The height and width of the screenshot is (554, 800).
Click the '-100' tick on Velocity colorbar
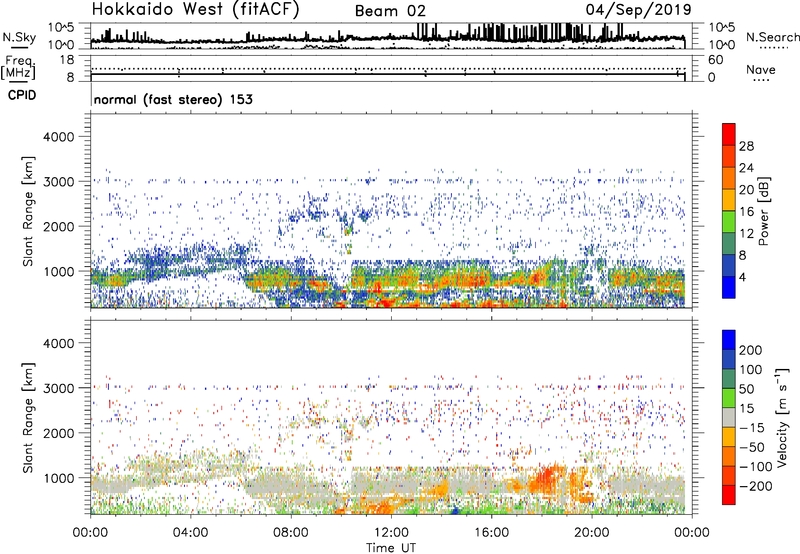(756, 467)
